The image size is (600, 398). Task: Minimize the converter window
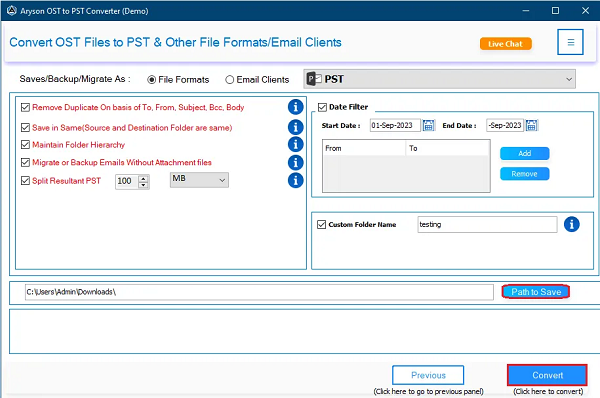pos(526,11)
